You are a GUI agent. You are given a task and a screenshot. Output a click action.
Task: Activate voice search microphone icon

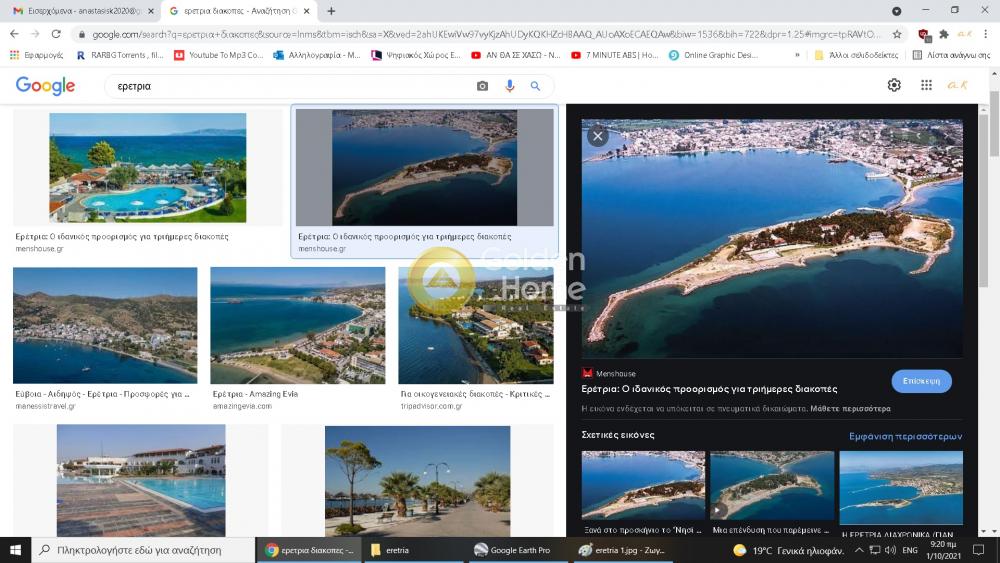(510, 87)
